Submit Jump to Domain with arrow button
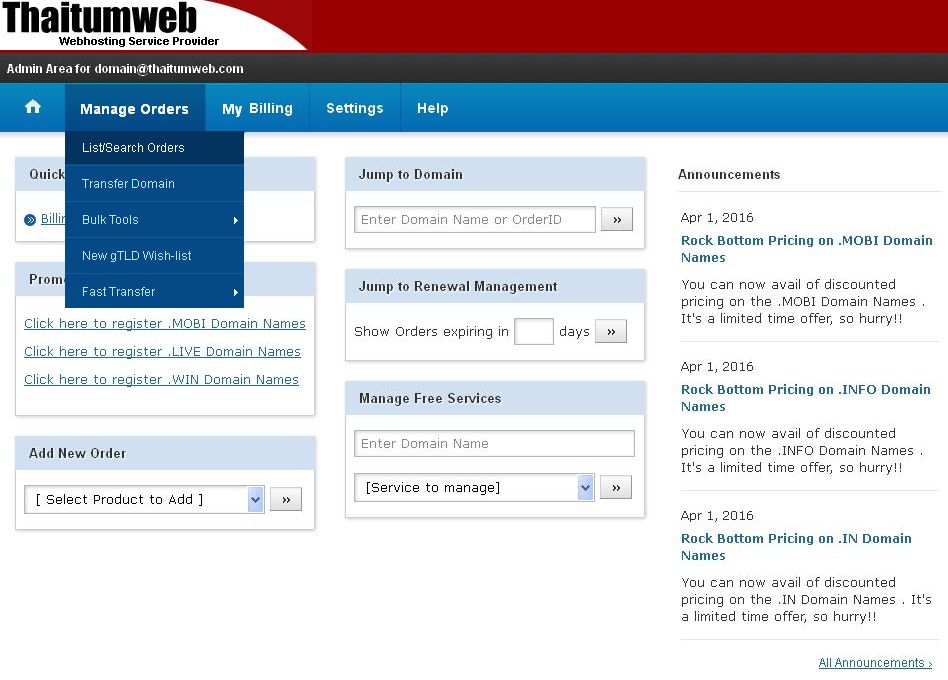Screen dimensions: 948x680 (617, 219)
